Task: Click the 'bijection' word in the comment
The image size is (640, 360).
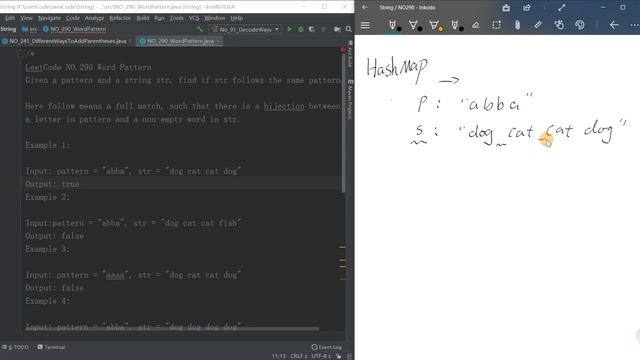Action: (284, 106)
